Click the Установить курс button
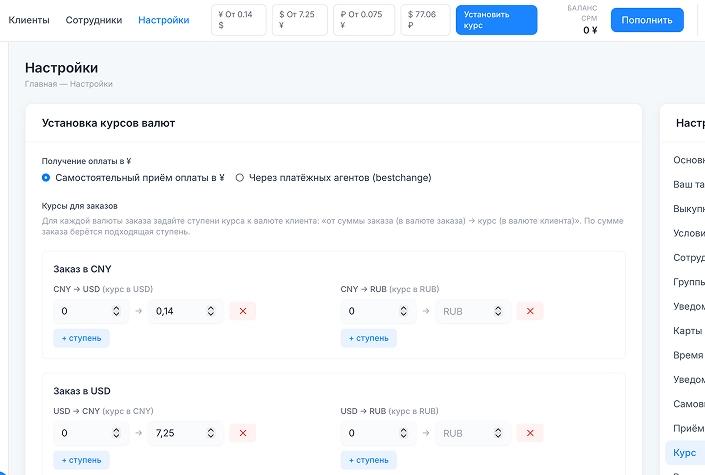This screenshot has width=705, height=475. point(496,20)
